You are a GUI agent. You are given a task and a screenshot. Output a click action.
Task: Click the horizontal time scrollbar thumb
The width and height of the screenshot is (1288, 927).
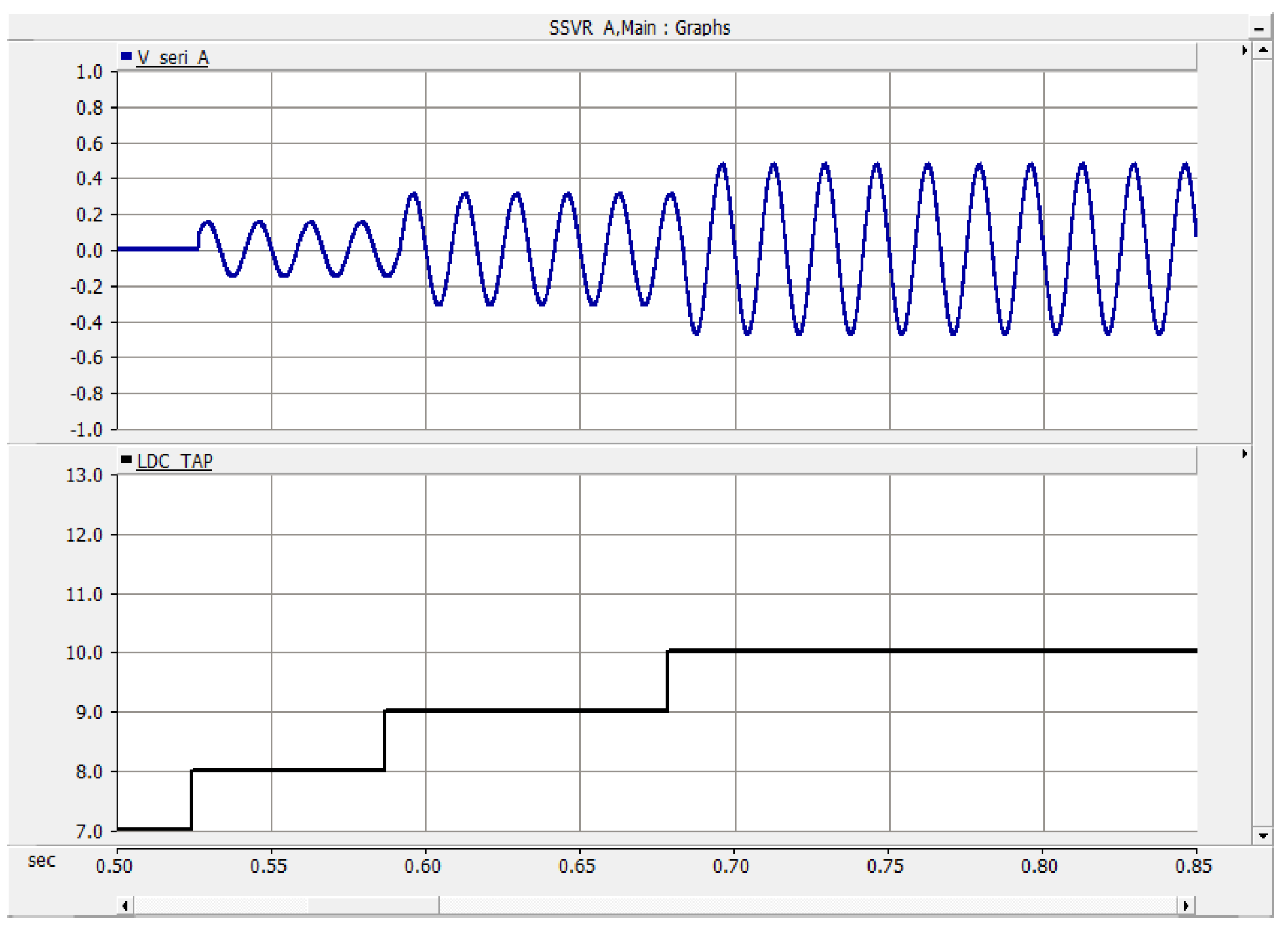pos(373,905)
